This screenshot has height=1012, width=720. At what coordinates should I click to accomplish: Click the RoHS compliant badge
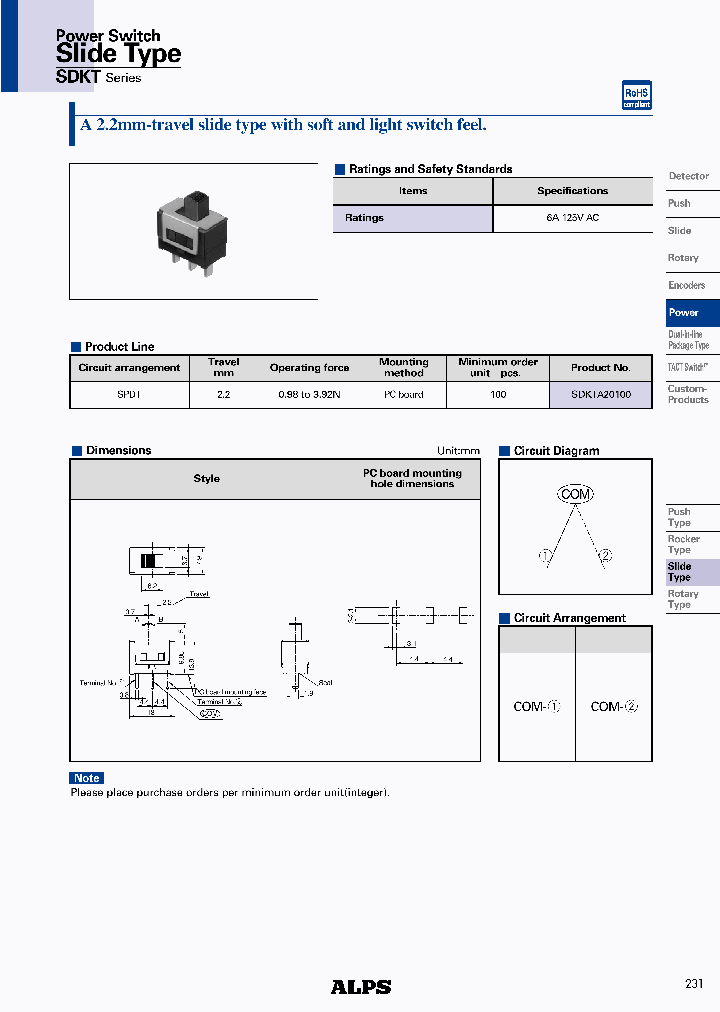tap(636, 96)
